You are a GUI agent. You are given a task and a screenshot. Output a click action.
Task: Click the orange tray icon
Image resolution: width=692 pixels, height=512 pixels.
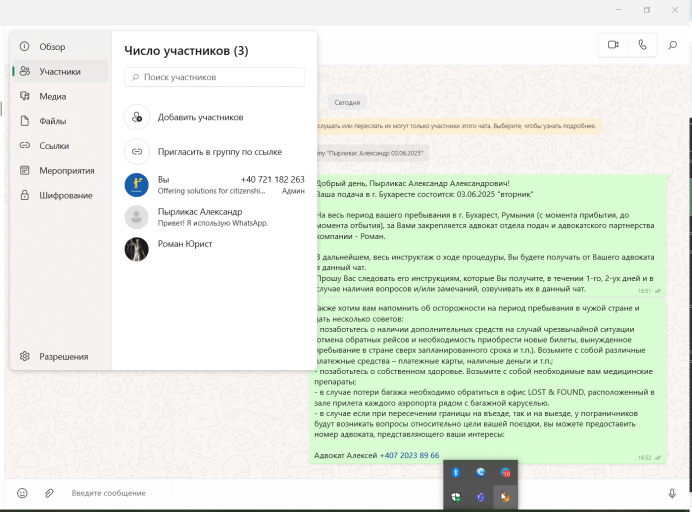(505, 497)
